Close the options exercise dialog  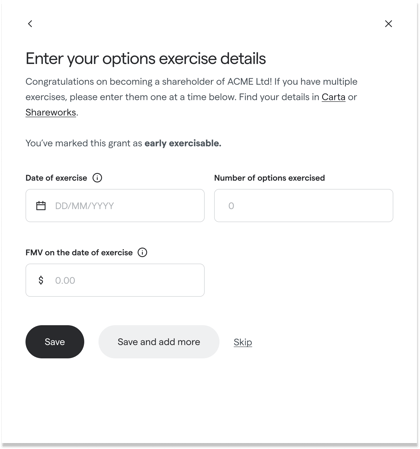pyautogui.click(x=388, y=24)
